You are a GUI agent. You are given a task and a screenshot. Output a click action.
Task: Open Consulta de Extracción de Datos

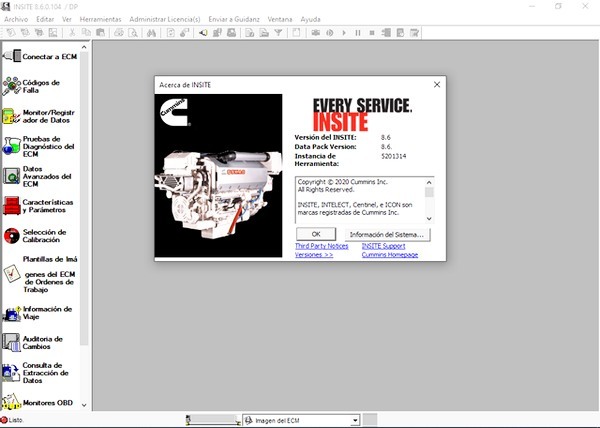[36, 373]
